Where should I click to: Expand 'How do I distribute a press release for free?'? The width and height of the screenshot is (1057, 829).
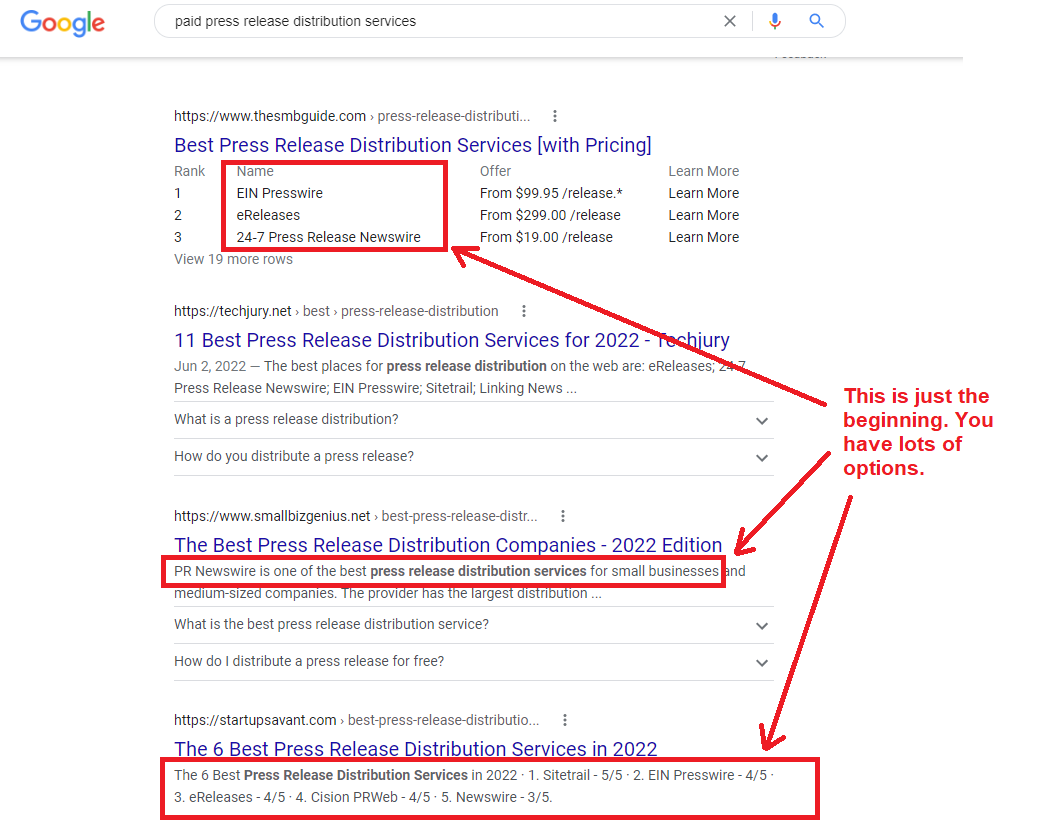click(x=473, y=662)
